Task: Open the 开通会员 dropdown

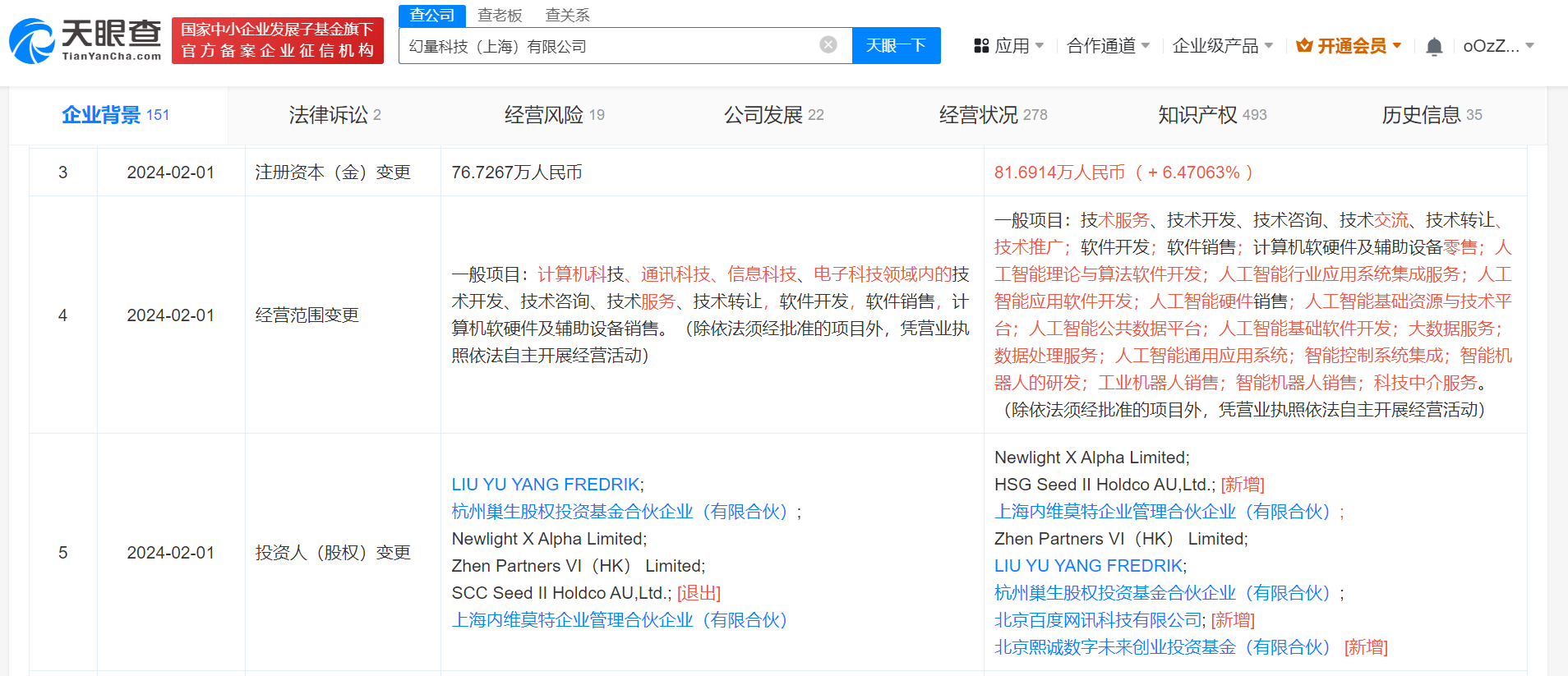Action: click(x=1349, y=46)
